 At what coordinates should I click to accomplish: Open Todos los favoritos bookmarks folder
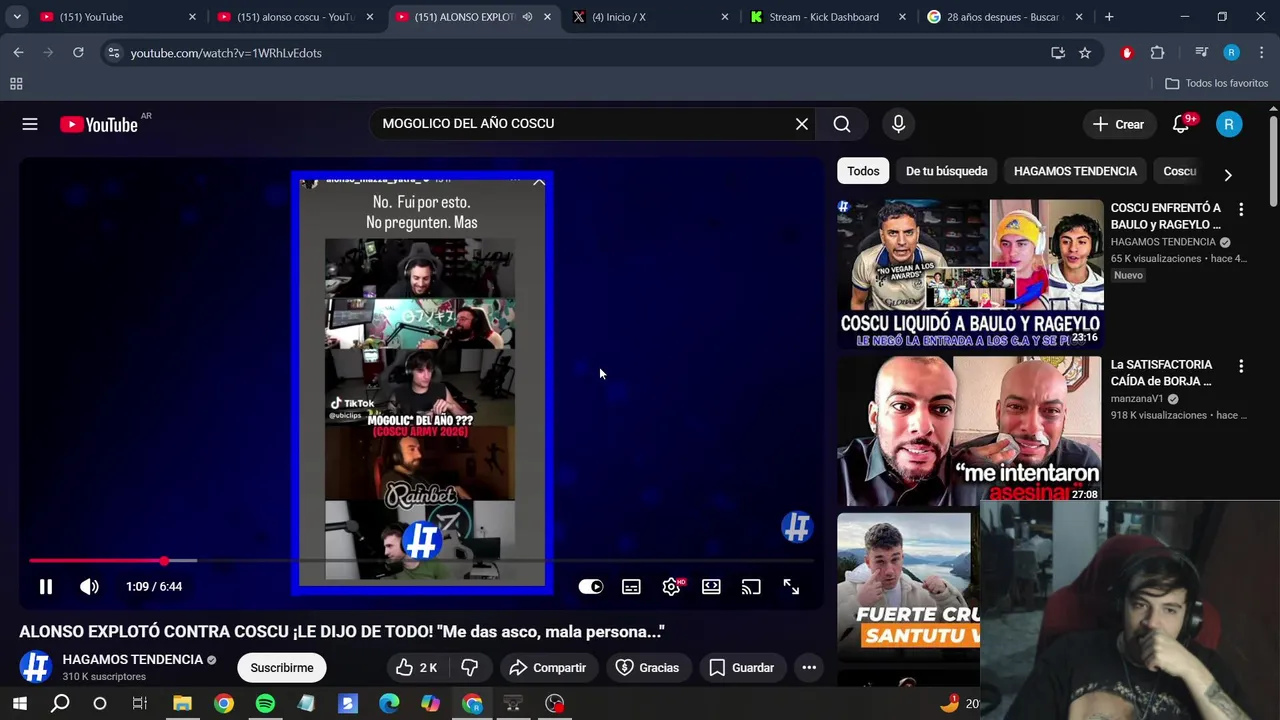point(1216,84)
